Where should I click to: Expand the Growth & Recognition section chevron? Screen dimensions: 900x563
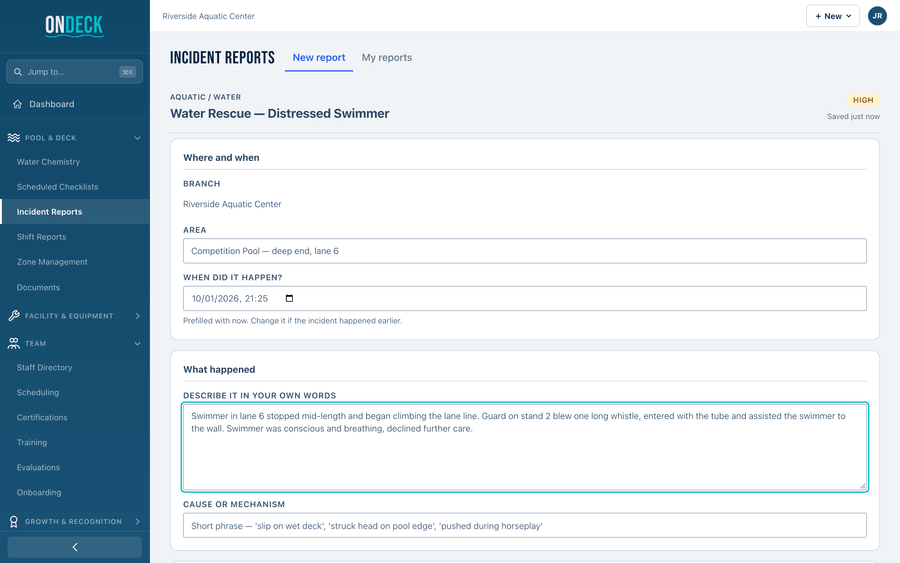137,521
